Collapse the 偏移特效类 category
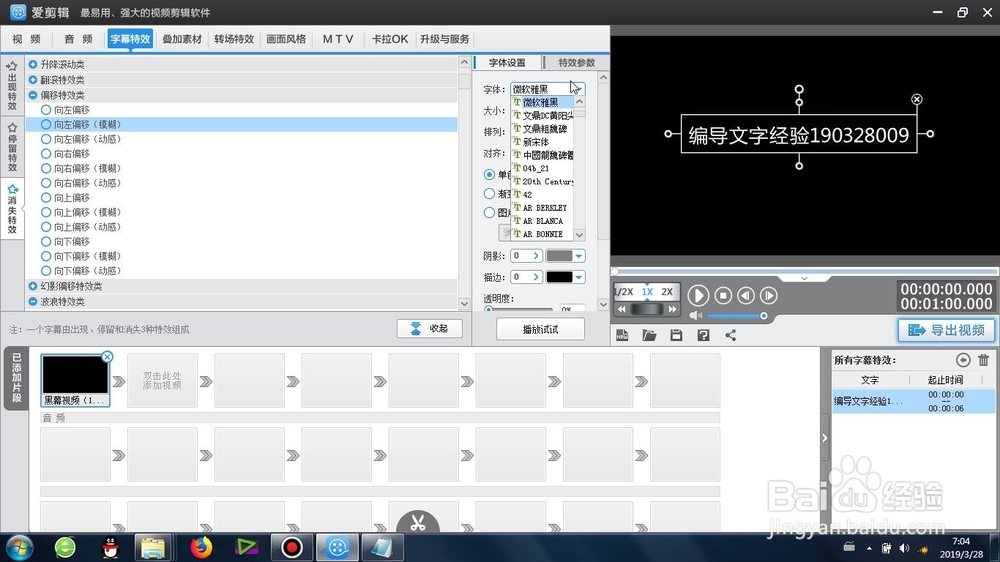 pos(33,95)
